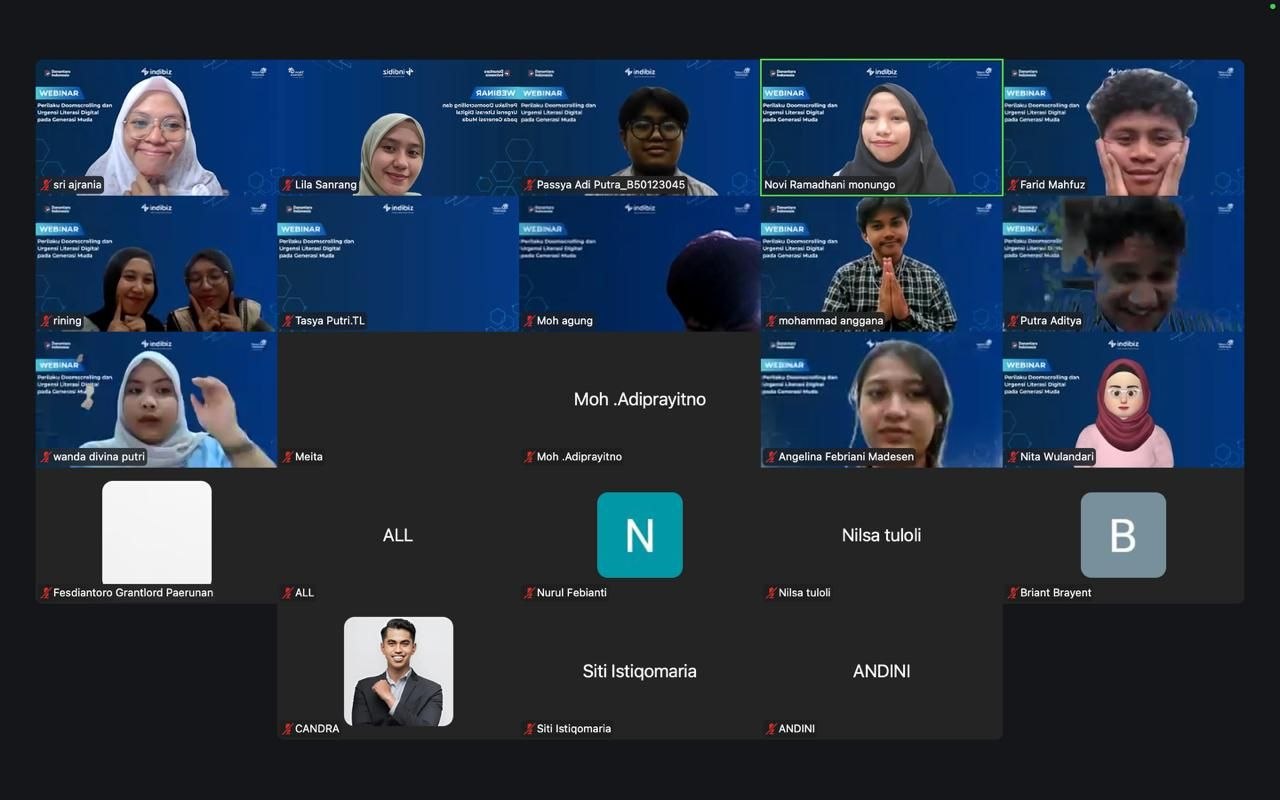
Task: Click Fesdiantoro Grantlord Paerunan's white profile picture
Action: [157, 532]
